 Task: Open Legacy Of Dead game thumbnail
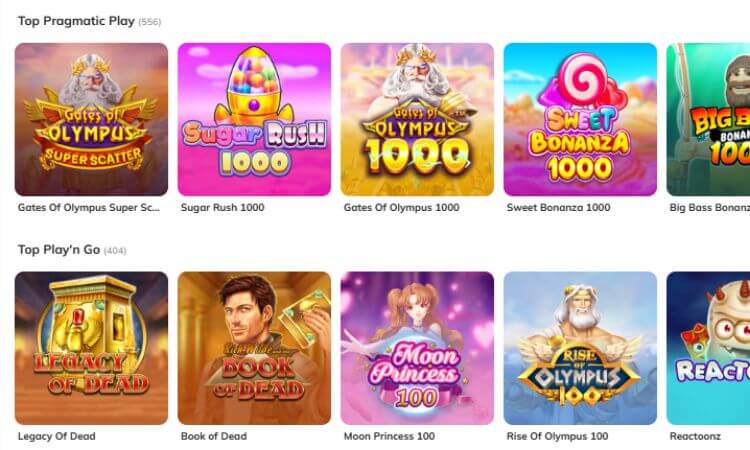pos(91,348)
